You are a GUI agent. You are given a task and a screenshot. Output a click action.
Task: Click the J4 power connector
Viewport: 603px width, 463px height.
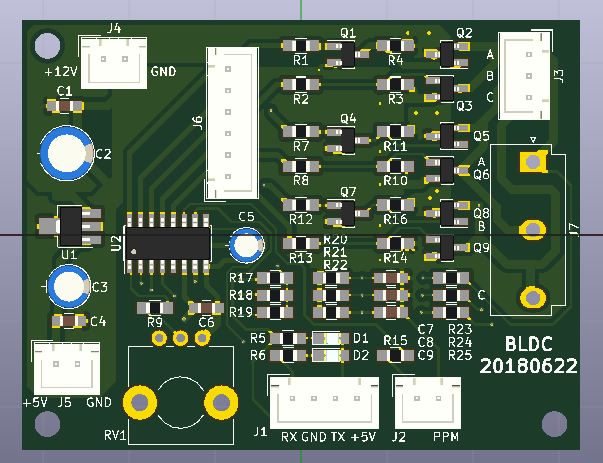click(113, 63)
